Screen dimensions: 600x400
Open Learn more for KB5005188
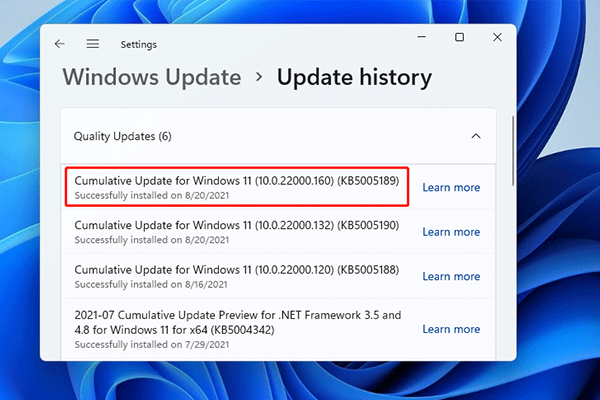(451, 276)
